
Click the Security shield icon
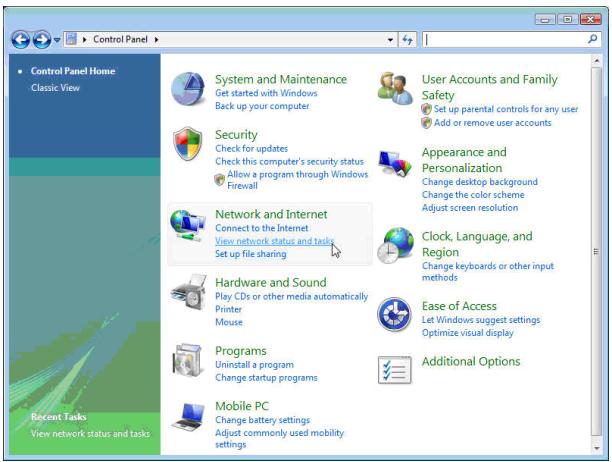[x=188, y=143]
